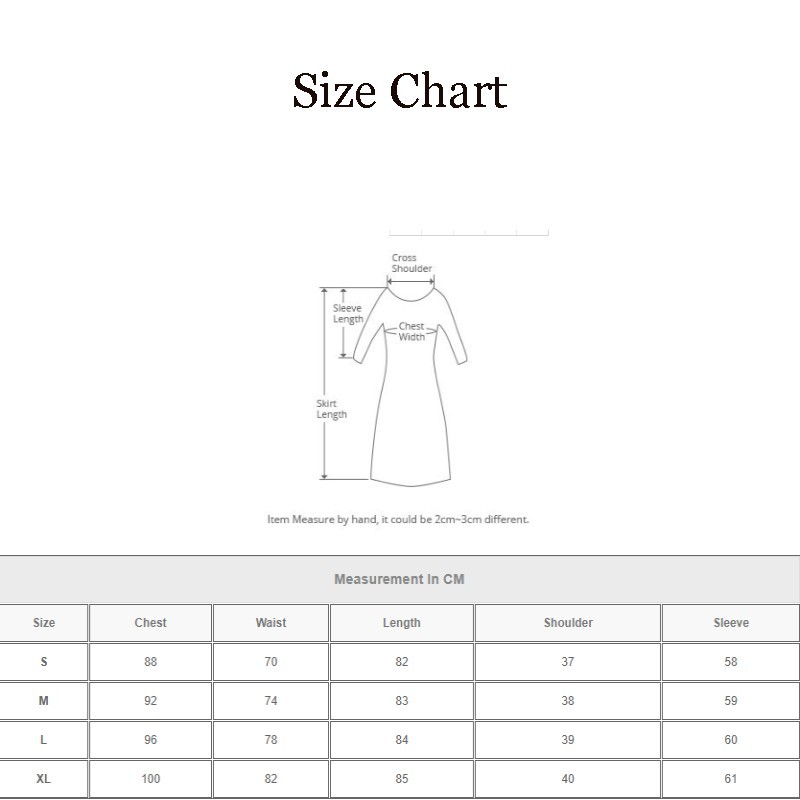Click the Skirt Length label on the diagram
Image resolution: width=800 pixels, height=800 pixels.
(x=331, y=409)
